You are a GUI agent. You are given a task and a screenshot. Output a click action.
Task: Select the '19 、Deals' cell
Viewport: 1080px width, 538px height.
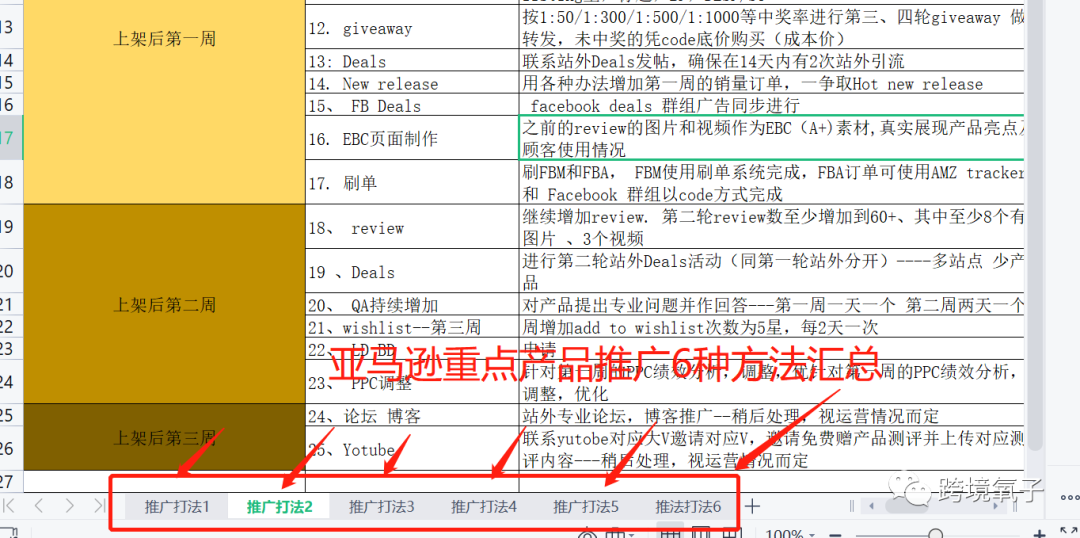click(412, 271)
